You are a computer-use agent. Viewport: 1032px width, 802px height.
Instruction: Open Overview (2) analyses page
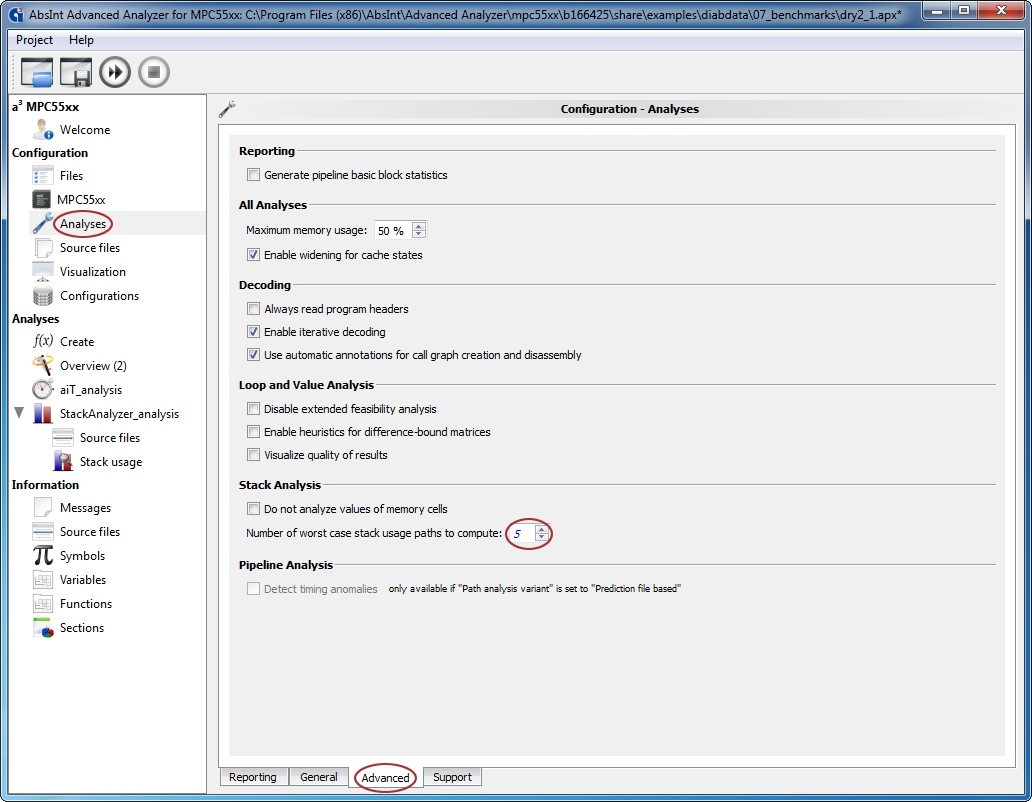coord(93,366)
